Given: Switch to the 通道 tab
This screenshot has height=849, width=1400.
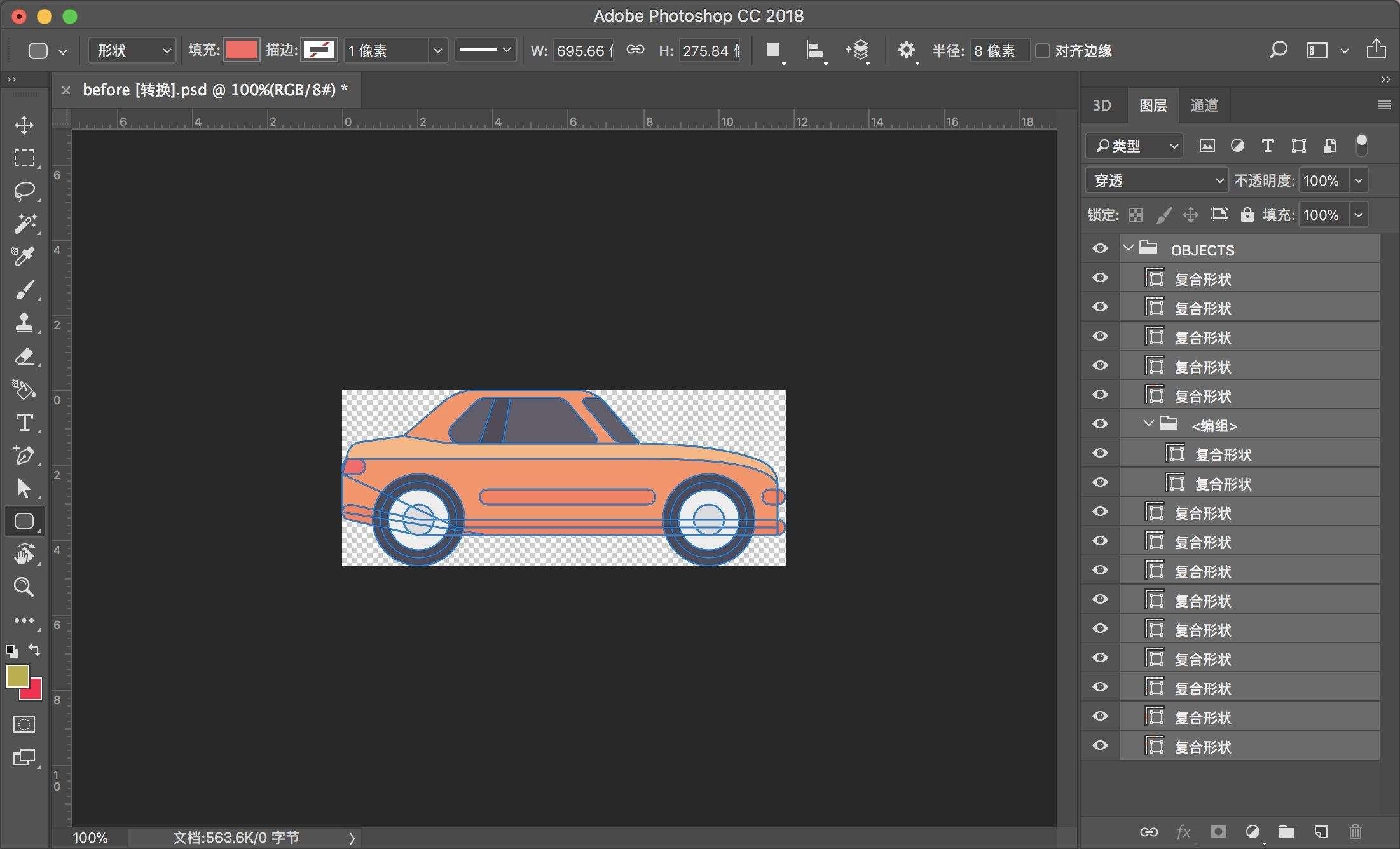Looking at the screenshot, I should click(1204, 105).
